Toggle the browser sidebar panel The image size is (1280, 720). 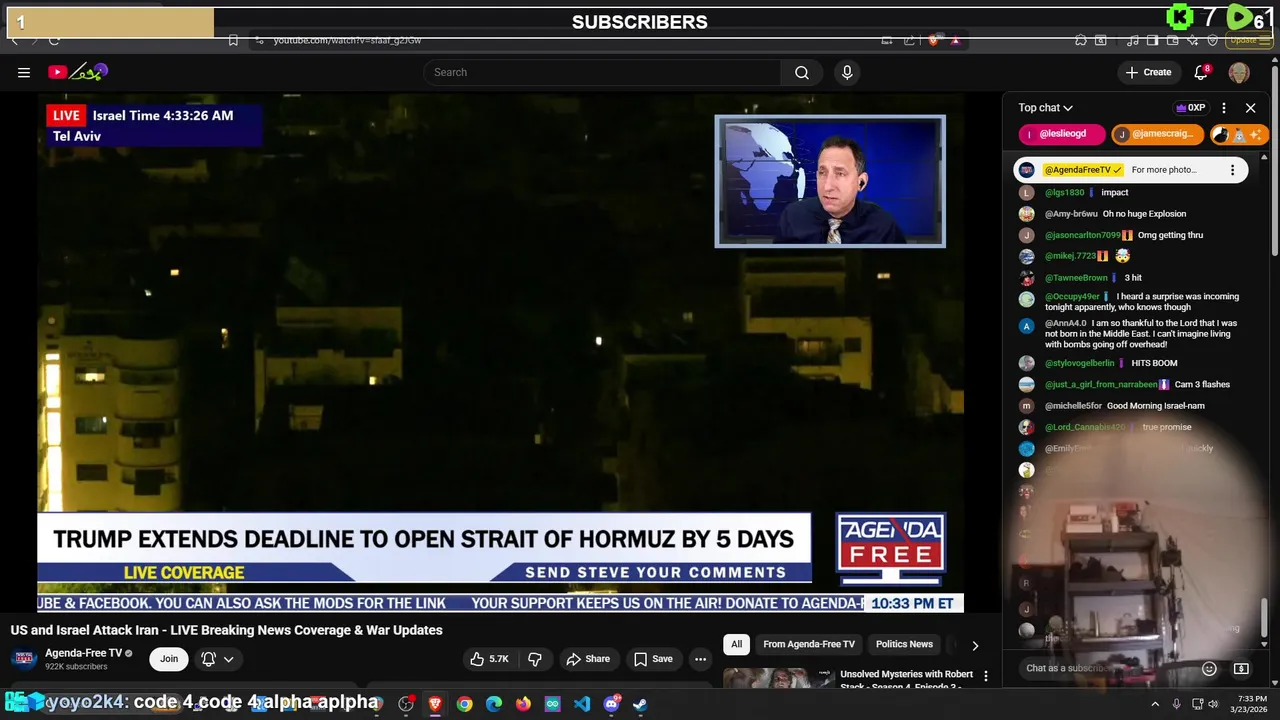click(x=1152, y=40)
